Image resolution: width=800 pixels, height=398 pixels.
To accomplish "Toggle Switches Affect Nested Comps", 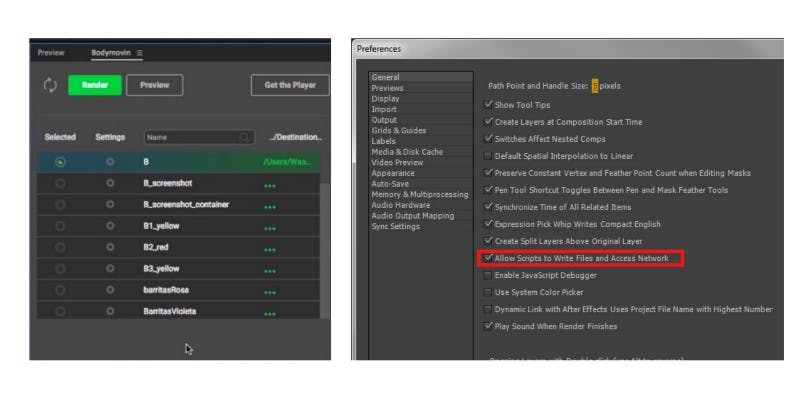I will click(x=488, y=139).
